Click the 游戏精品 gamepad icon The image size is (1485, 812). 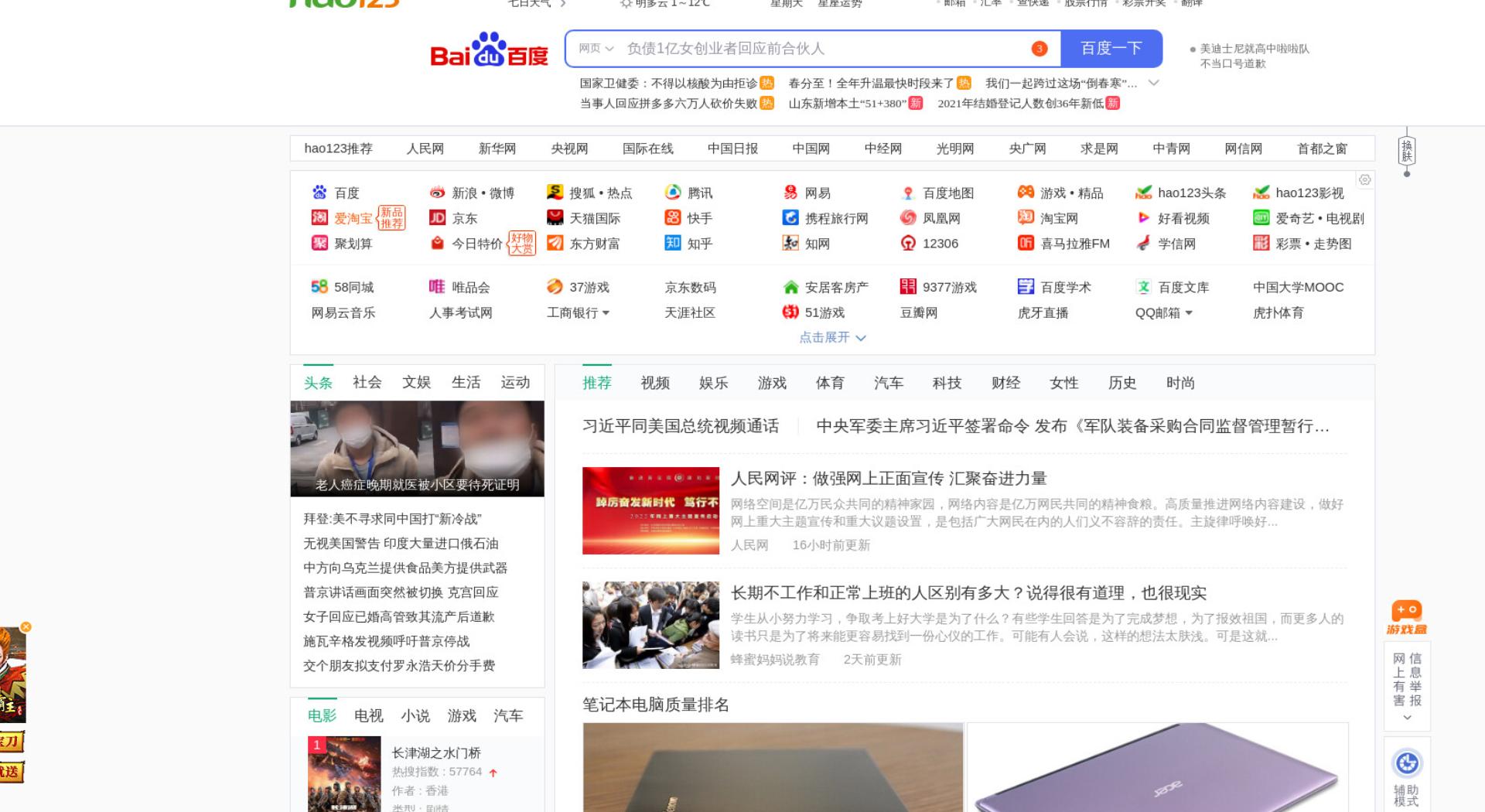[x=1026, y=193]
